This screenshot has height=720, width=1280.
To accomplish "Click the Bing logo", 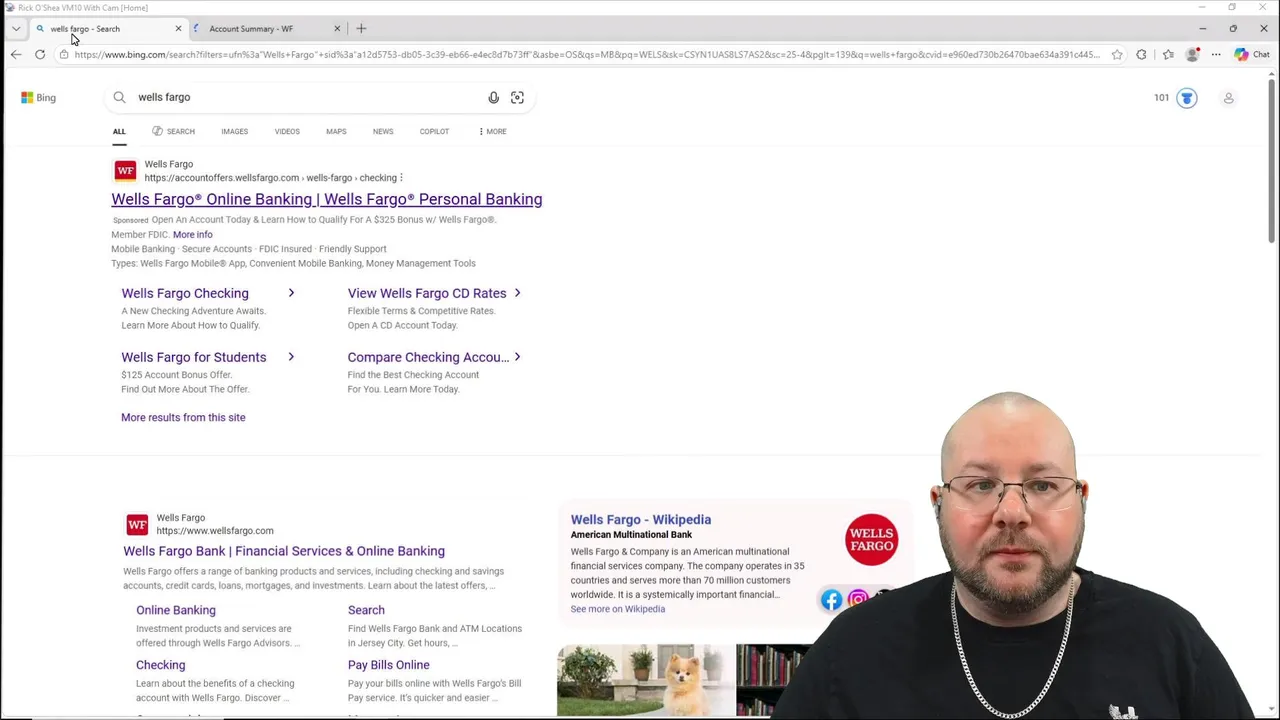I will click(38, 97).
